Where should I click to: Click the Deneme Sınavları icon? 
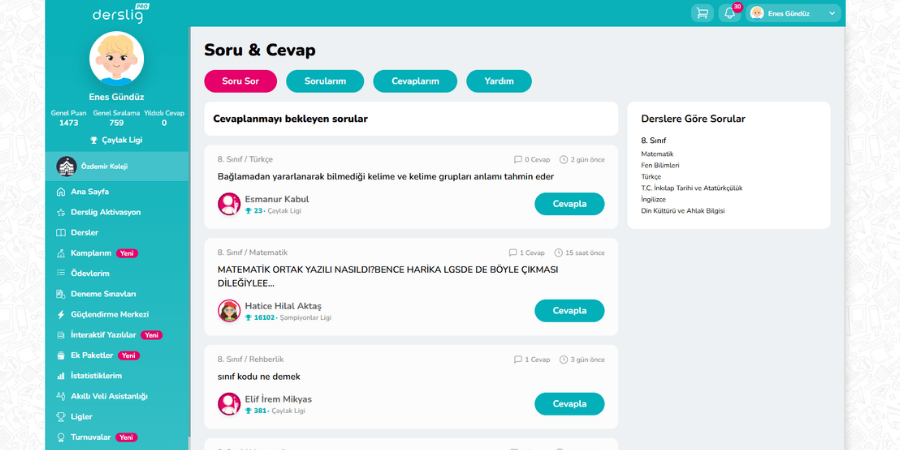click(61, 294)
